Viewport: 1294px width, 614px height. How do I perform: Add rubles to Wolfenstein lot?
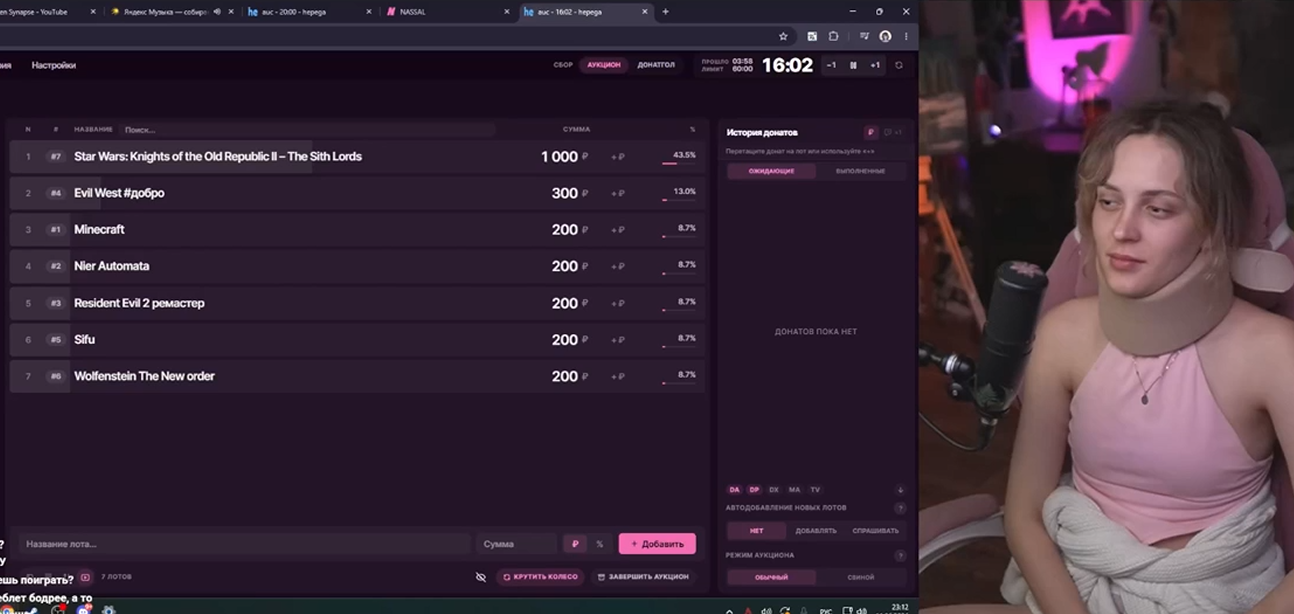click(x=618, y=377)
